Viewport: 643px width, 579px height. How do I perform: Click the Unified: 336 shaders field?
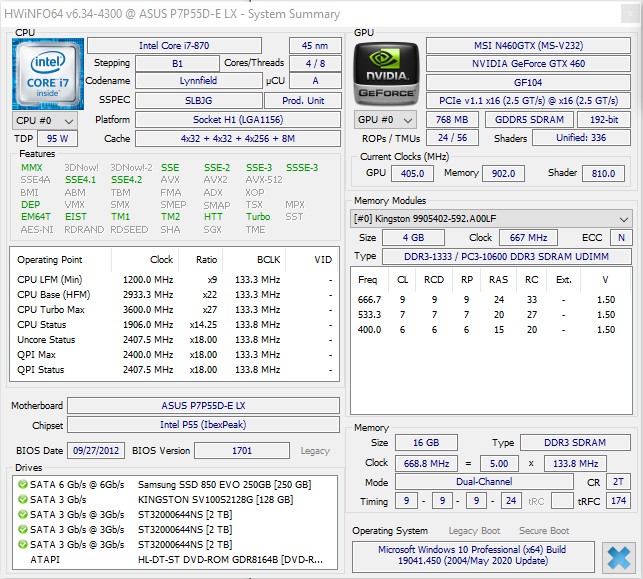(x=581, y=138)
